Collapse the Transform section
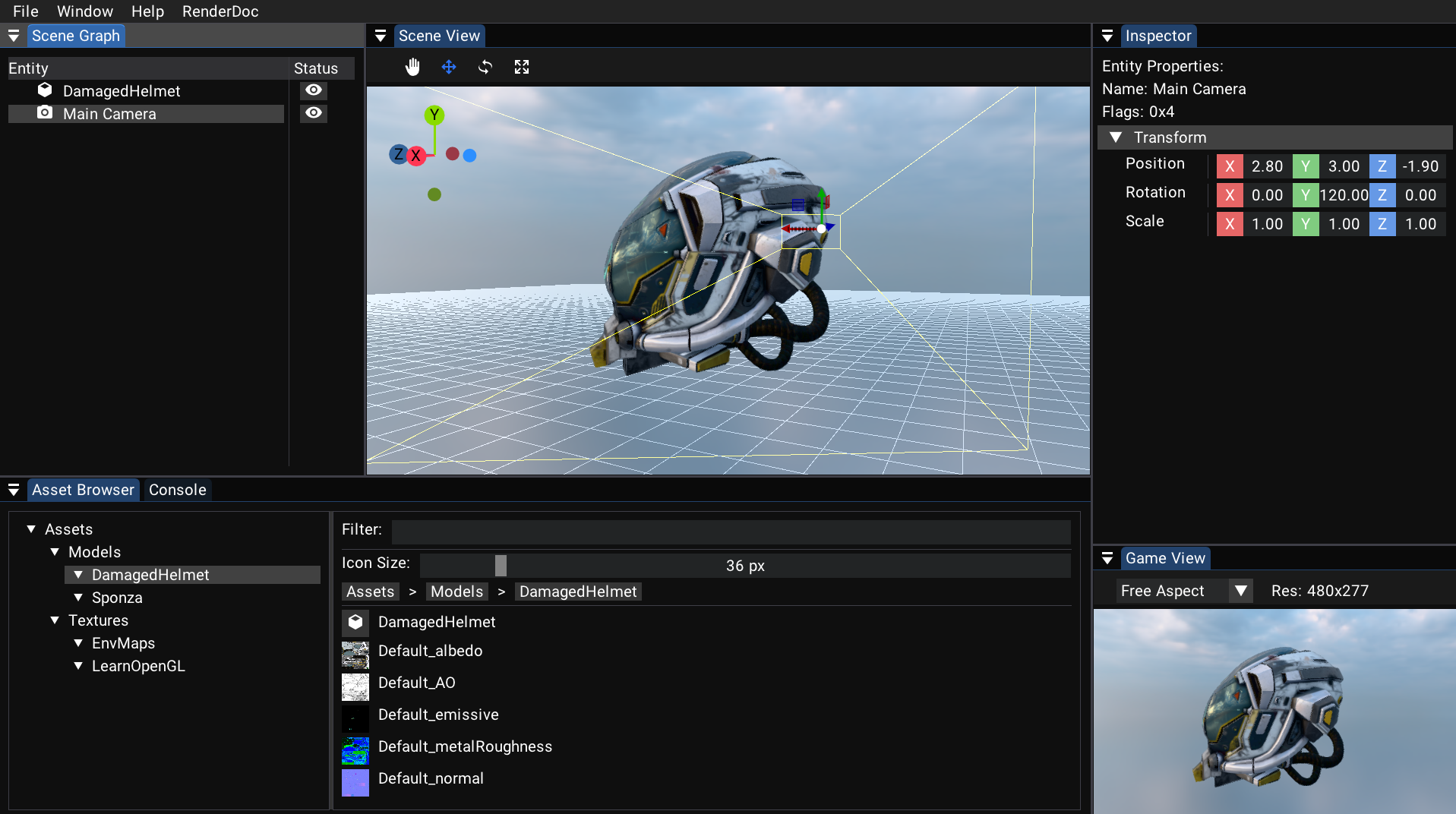The width and height of the screenshot is (1456, 814). [1116, 137]
